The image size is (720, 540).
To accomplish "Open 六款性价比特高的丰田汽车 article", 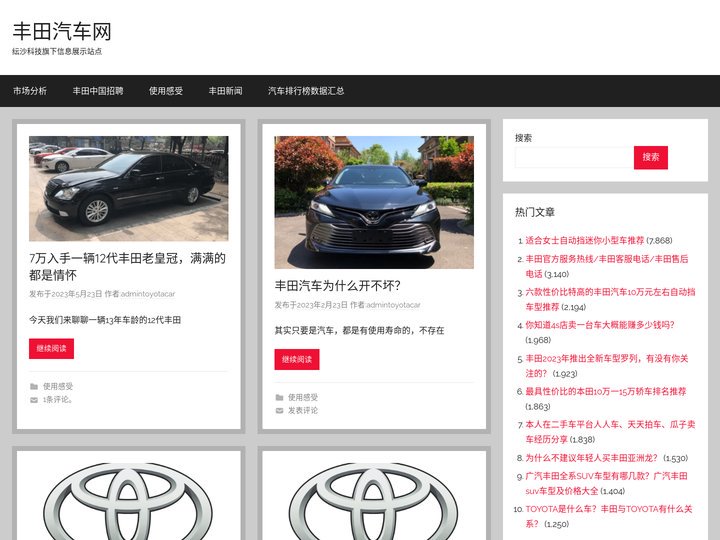I will (610, 299).
